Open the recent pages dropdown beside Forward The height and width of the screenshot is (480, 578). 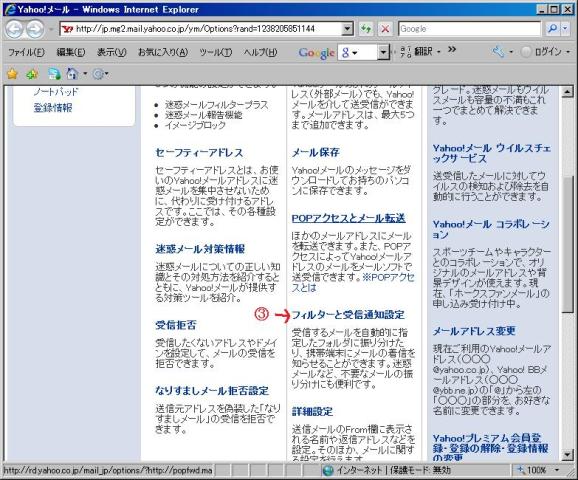point(51,29)
